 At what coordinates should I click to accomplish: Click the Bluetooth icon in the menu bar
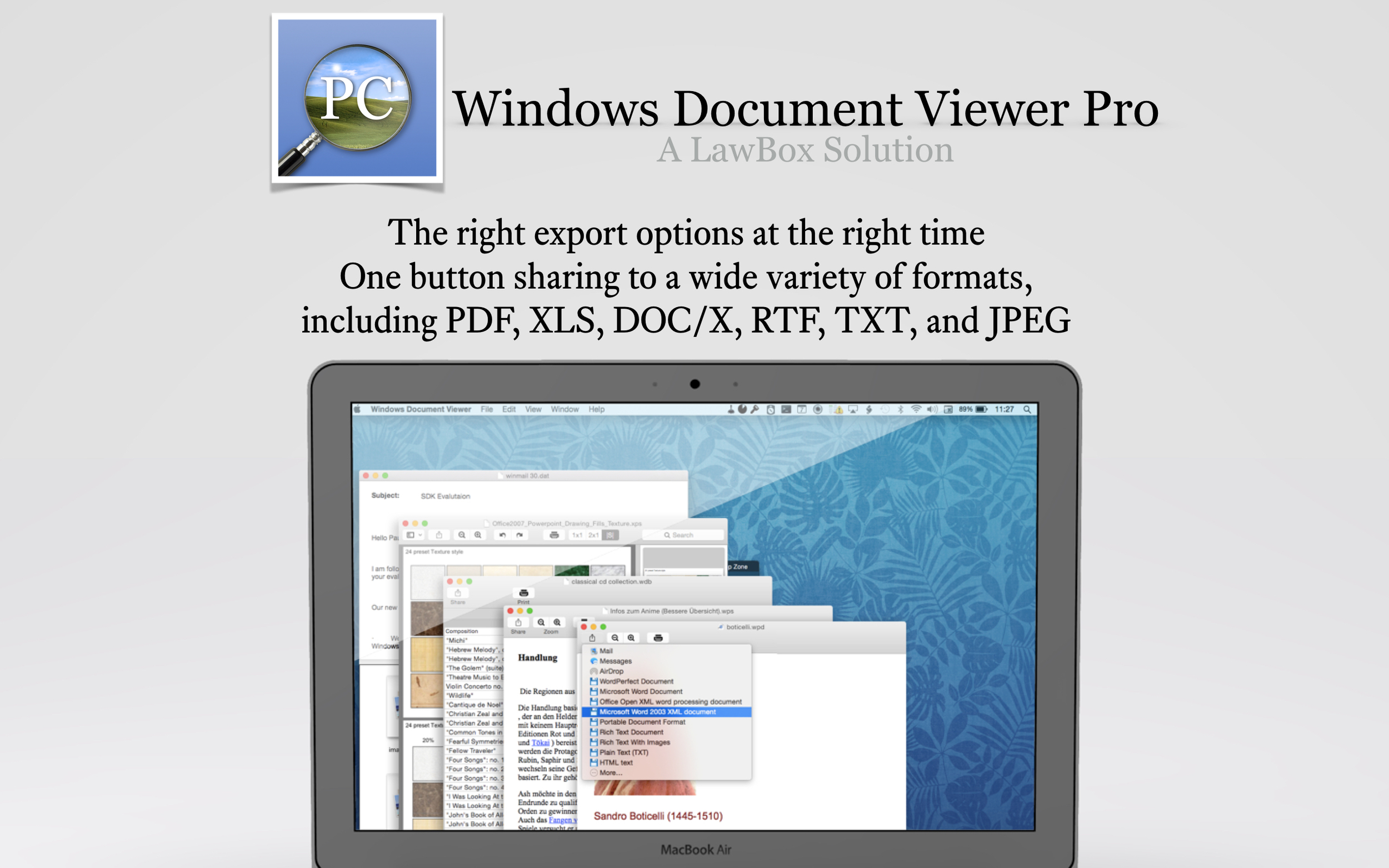(x=901, y=409)
